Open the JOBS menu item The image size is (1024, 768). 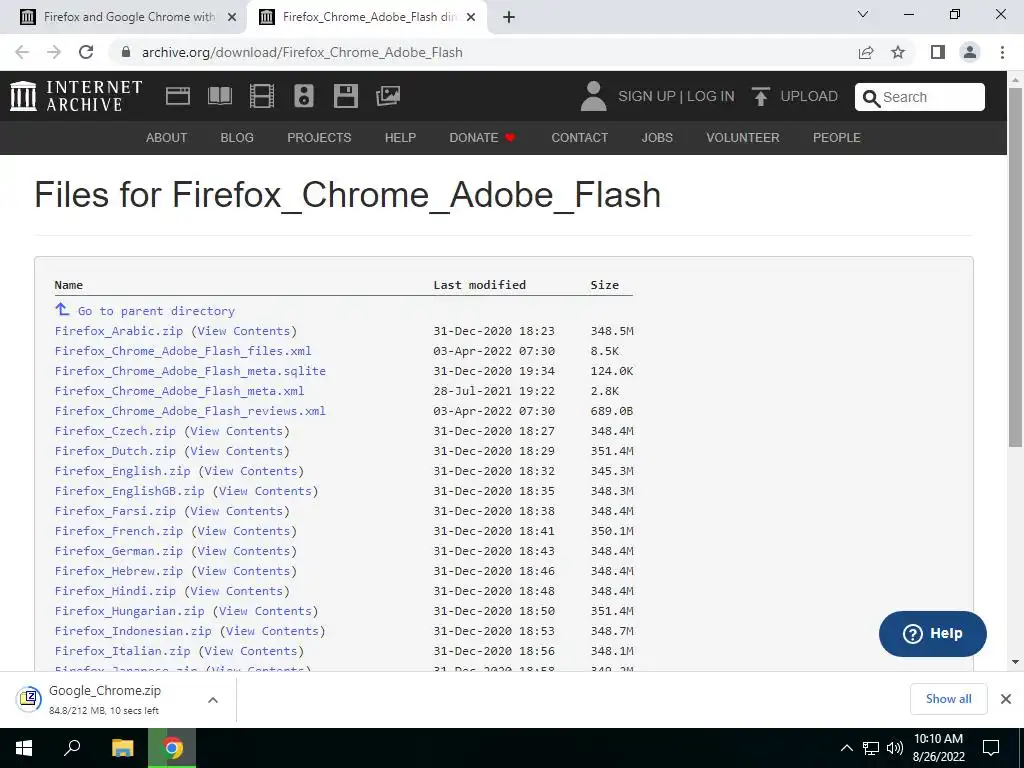pos(657,138)
